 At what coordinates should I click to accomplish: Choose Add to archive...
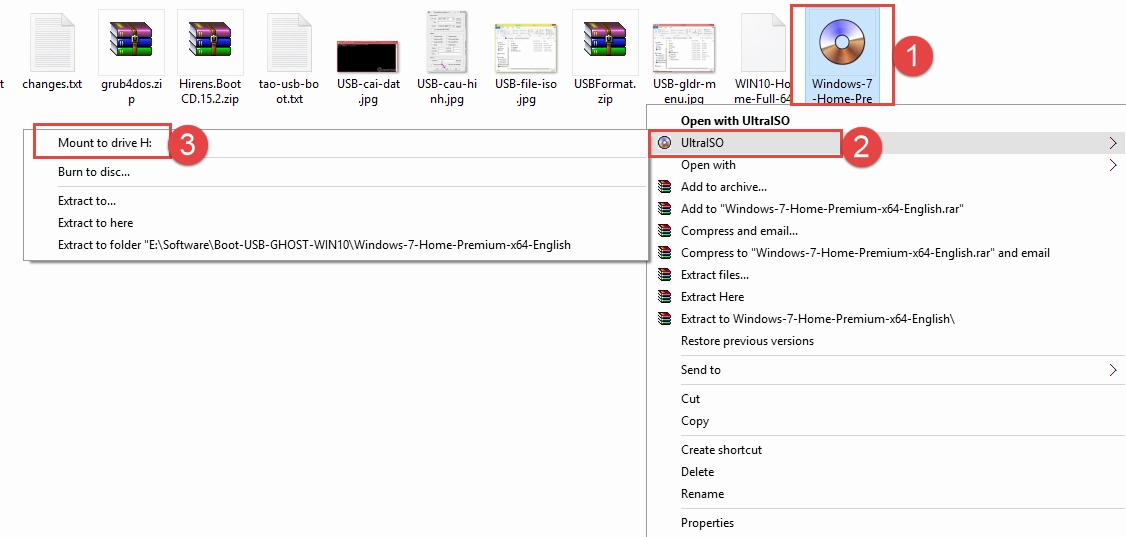[723, 187]
